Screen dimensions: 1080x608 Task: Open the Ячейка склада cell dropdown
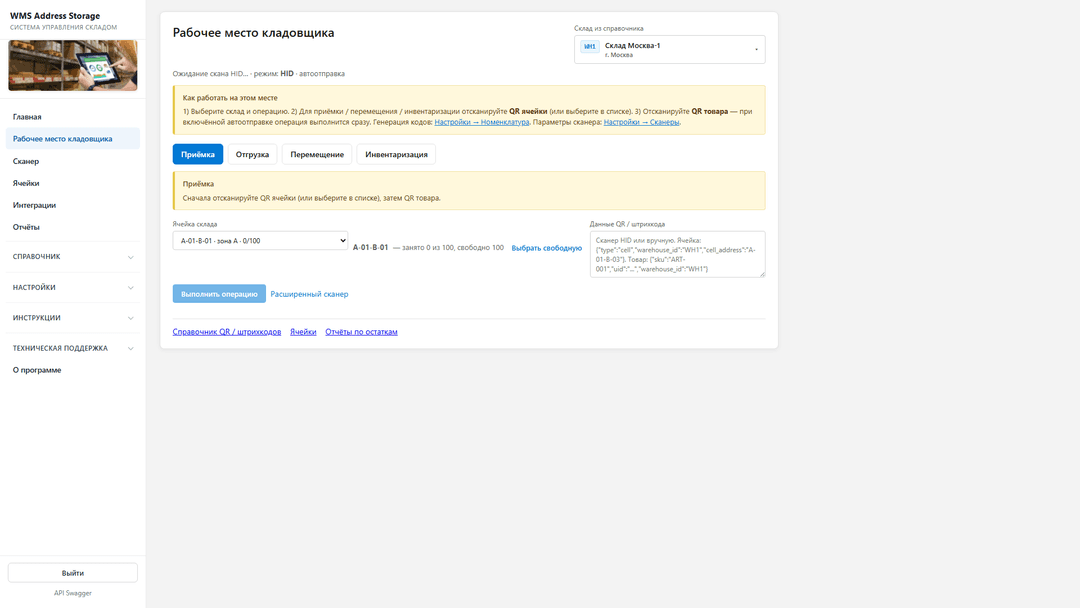(x=260, y=240)
